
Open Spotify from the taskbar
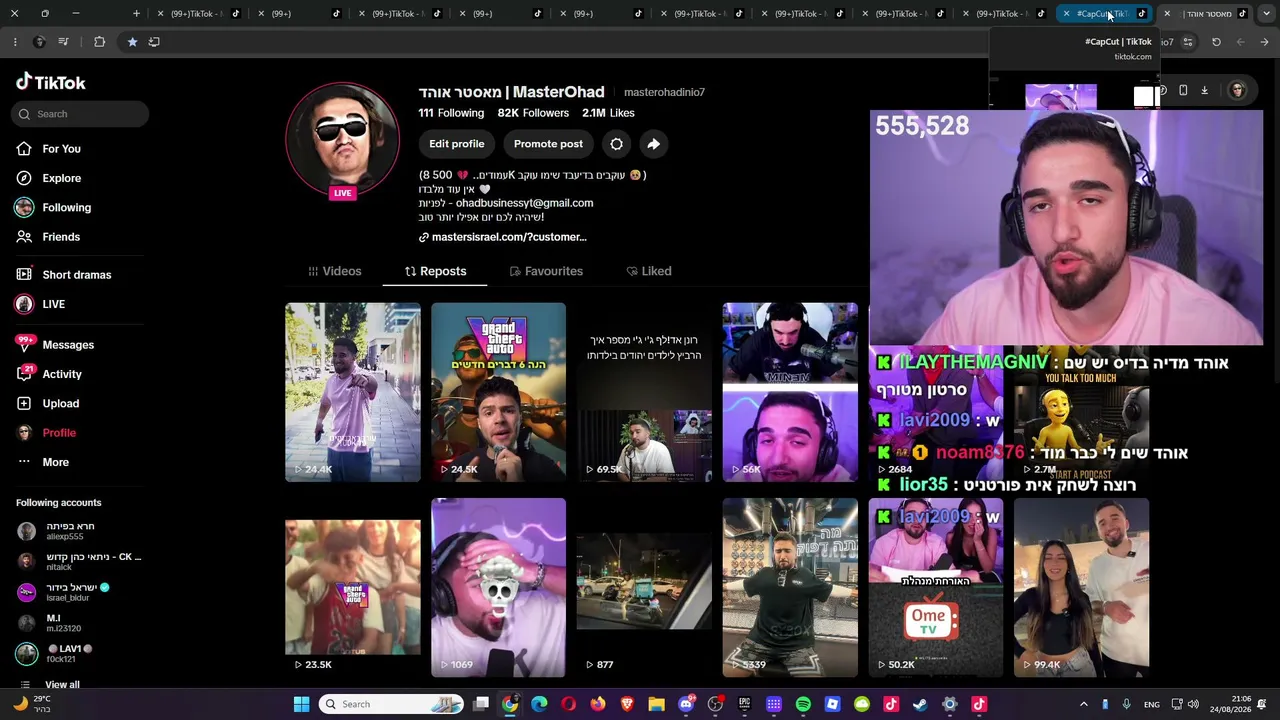coord(803,704)
